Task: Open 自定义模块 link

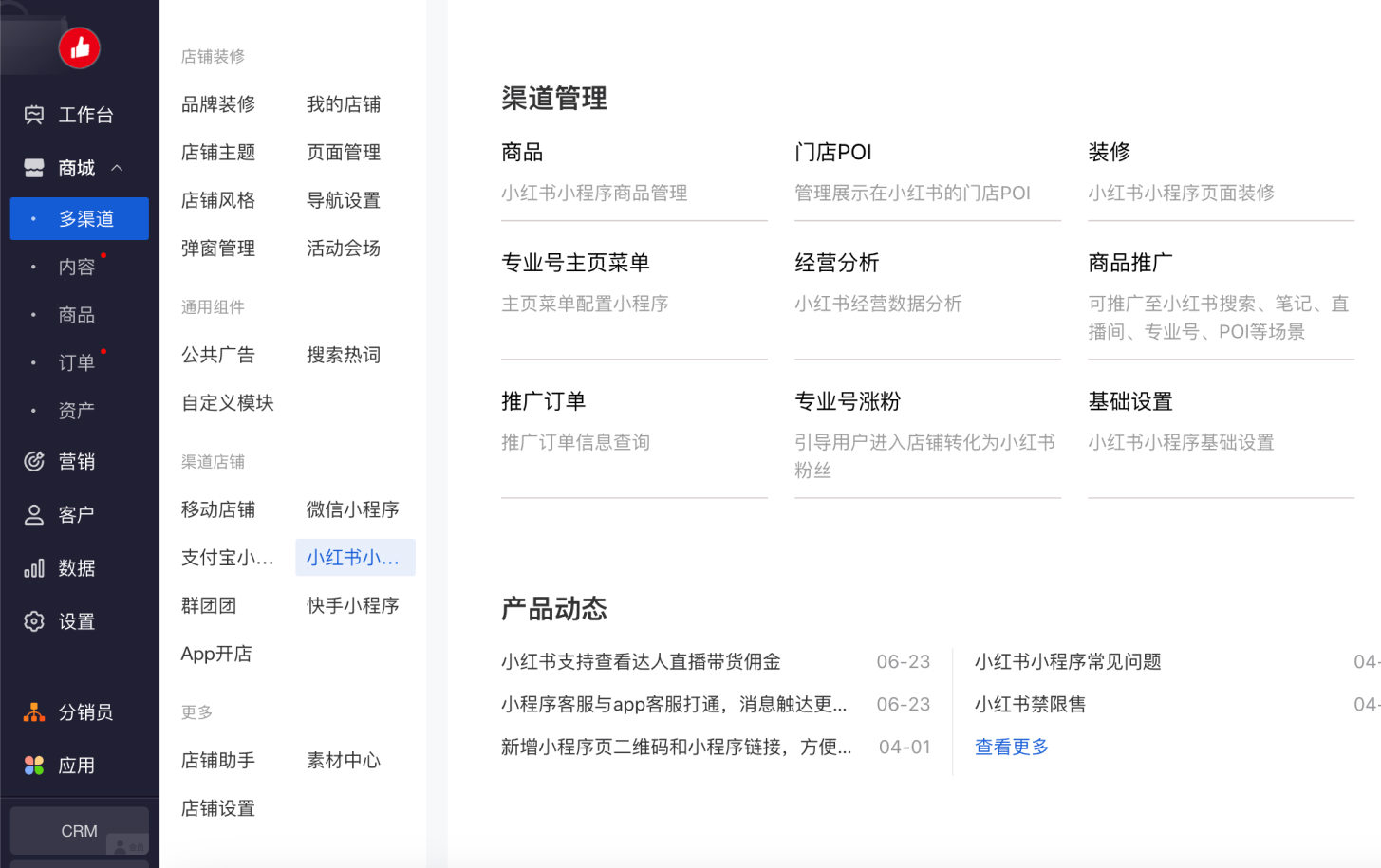Action: tap(228, 403)
